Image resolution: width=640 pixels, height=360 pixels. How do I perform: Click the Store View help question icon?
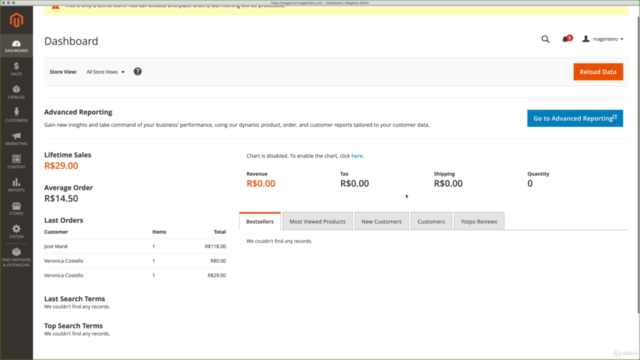pyautogui.click(x=138, y=71)
